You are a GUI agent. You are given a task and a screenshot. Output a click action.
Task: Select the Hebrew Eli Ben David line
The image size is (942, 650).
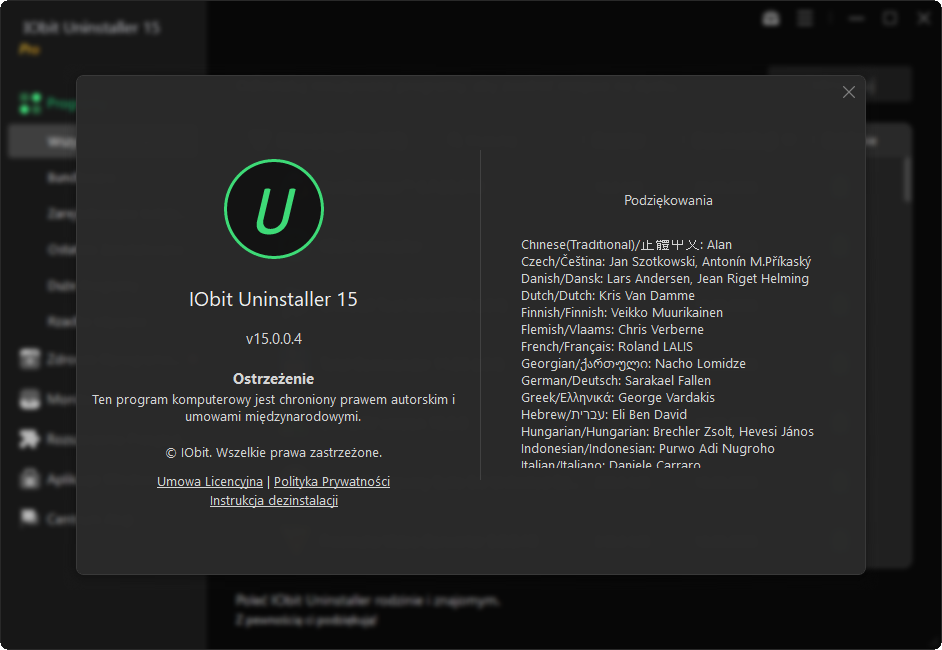click(604, 415)
